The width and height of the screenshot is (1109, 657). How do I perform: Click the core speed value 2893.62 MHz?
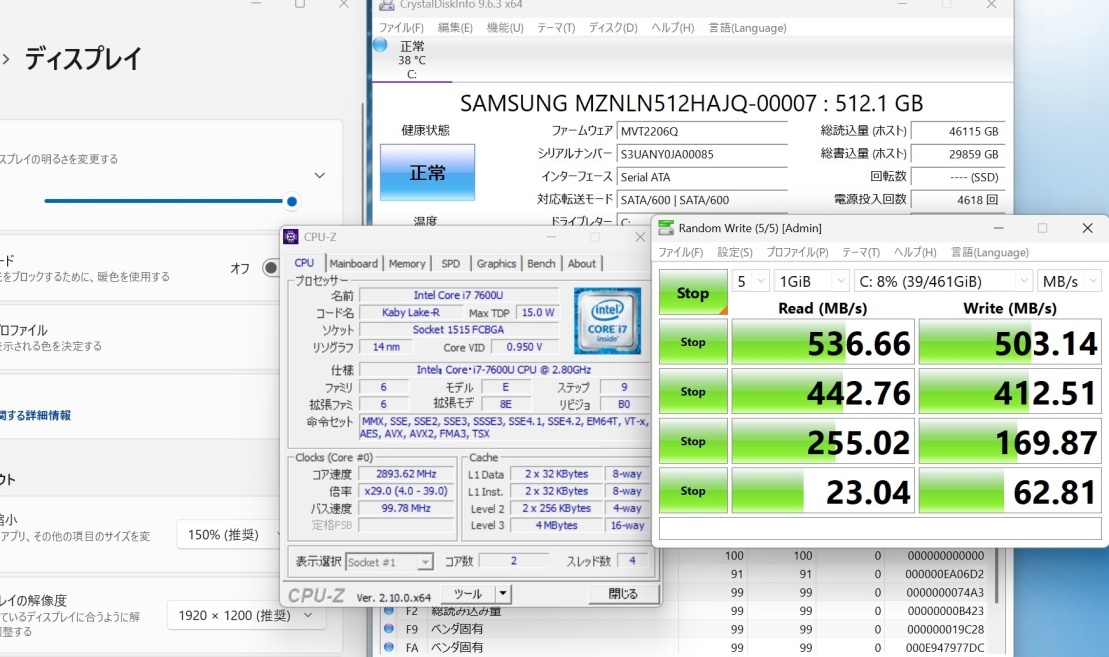(x=406, y=474)
